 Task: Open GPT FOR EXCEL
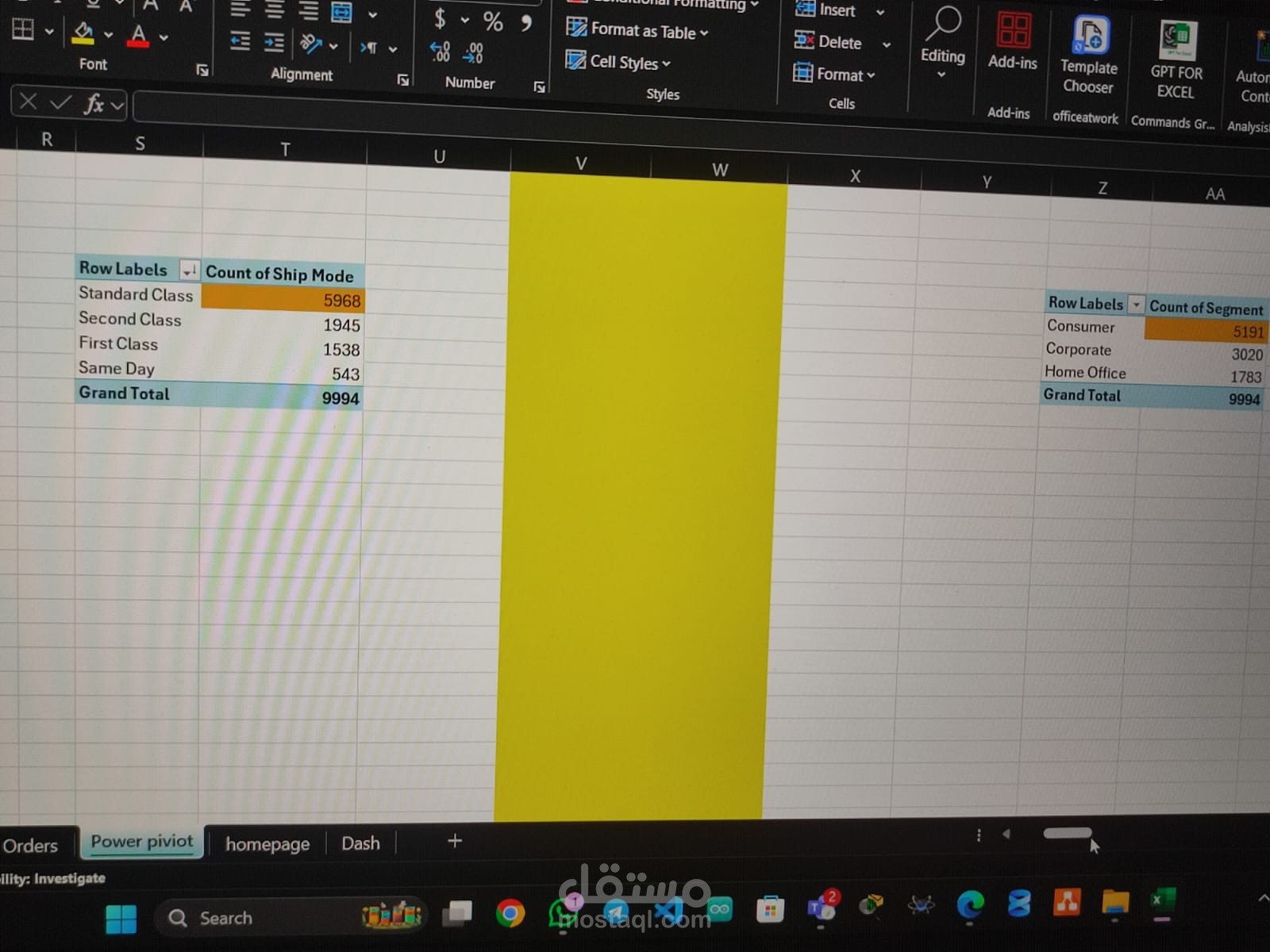(1176, 60)
